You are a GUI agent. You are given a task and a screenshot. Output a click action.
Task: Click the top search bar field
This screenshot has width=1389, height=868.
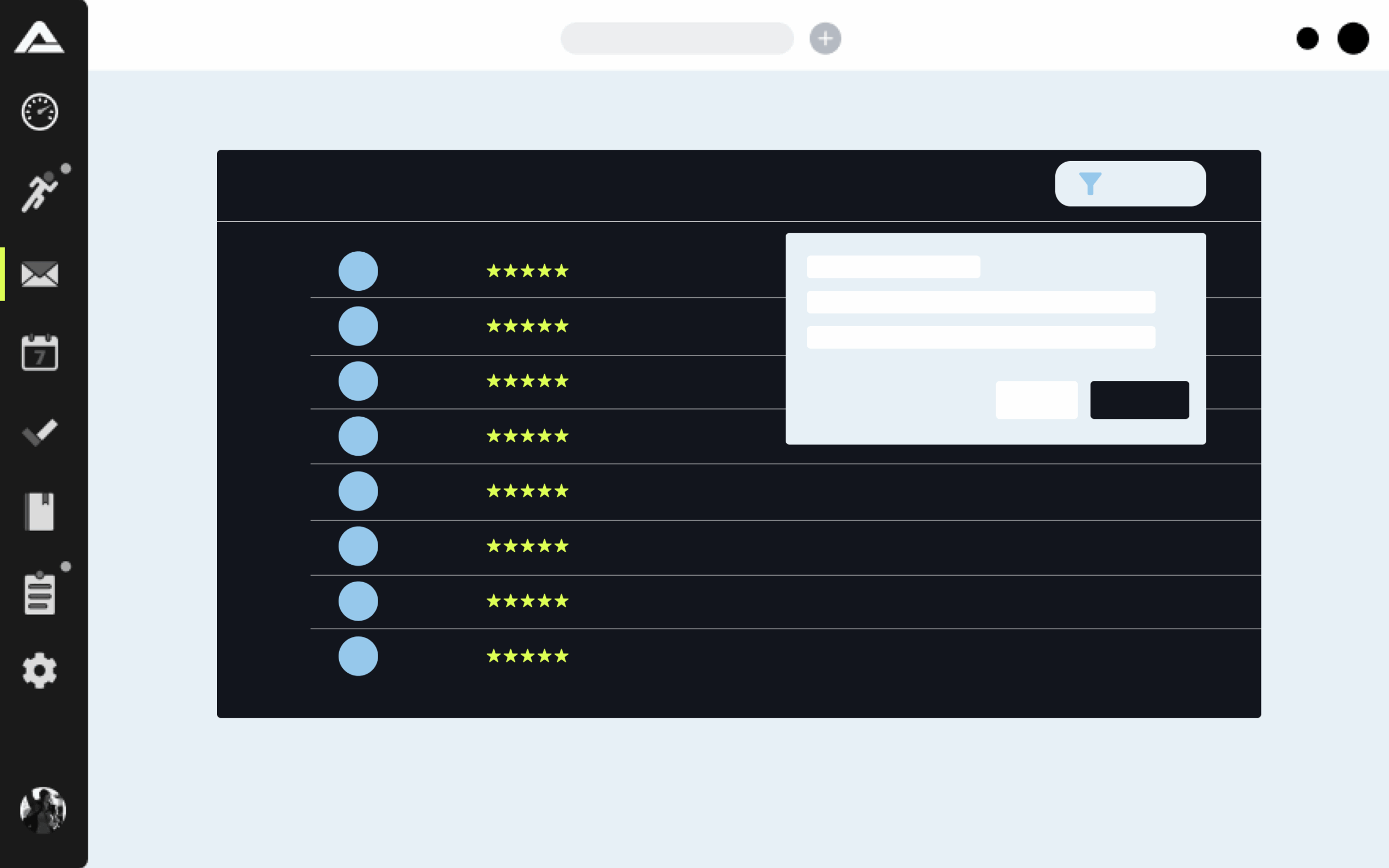677,39
